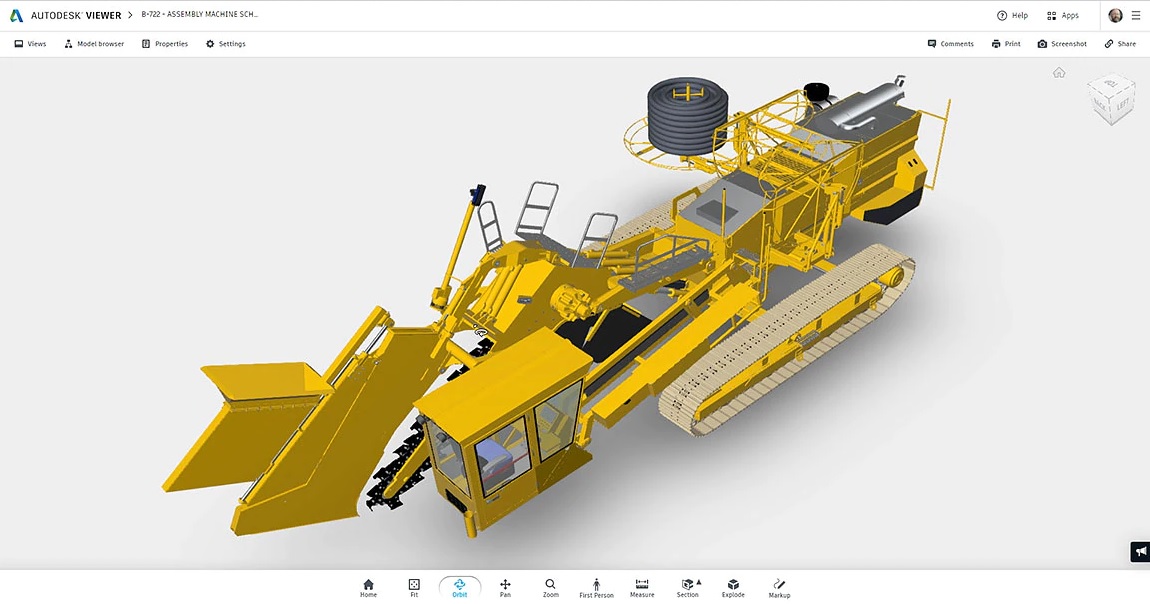Fit the model to view

click(x=414, y=588)
